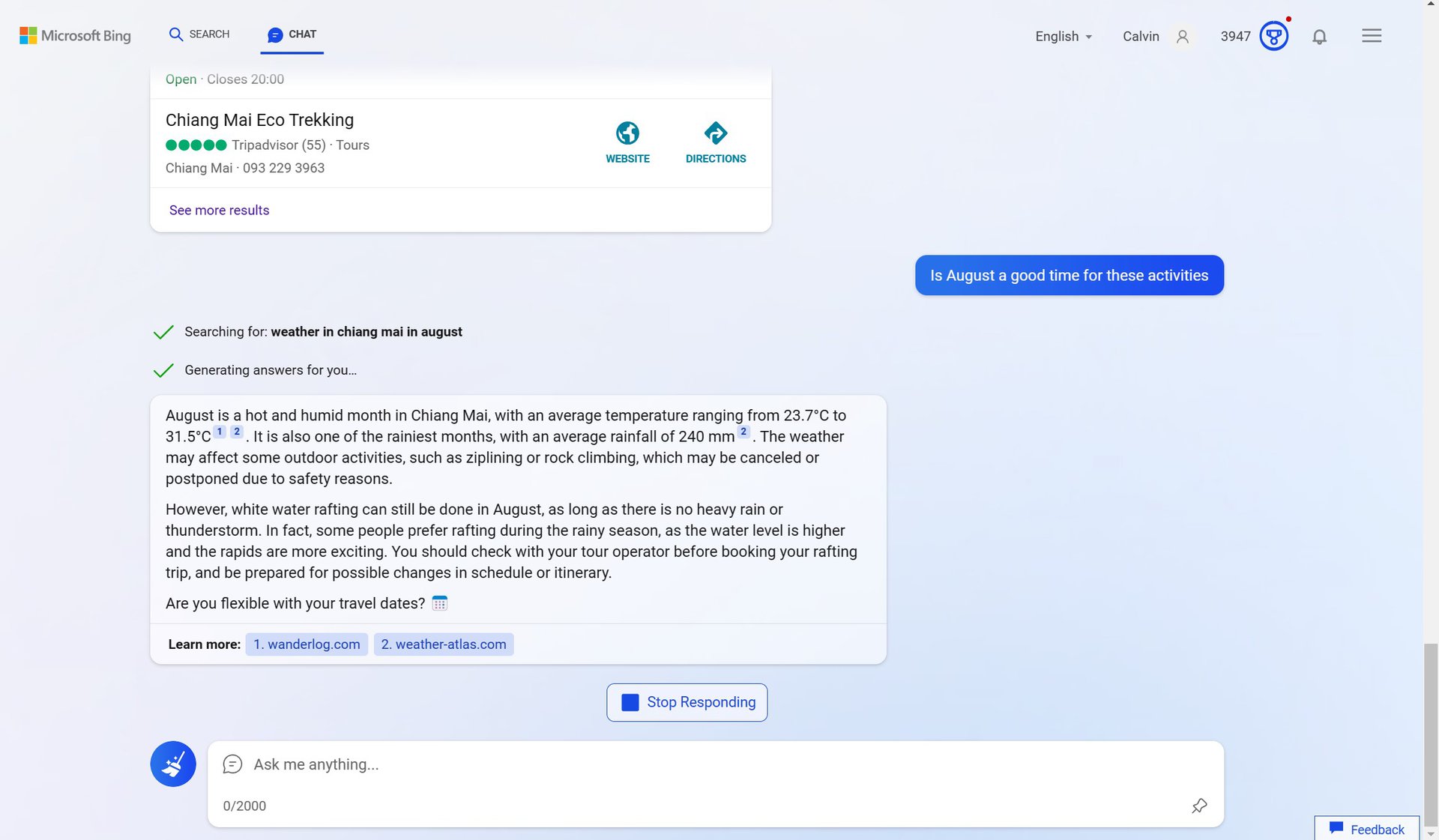Screen dimensions: 1439x840
Task: Open the notifications bell
Action: [x=1319, y=37]
